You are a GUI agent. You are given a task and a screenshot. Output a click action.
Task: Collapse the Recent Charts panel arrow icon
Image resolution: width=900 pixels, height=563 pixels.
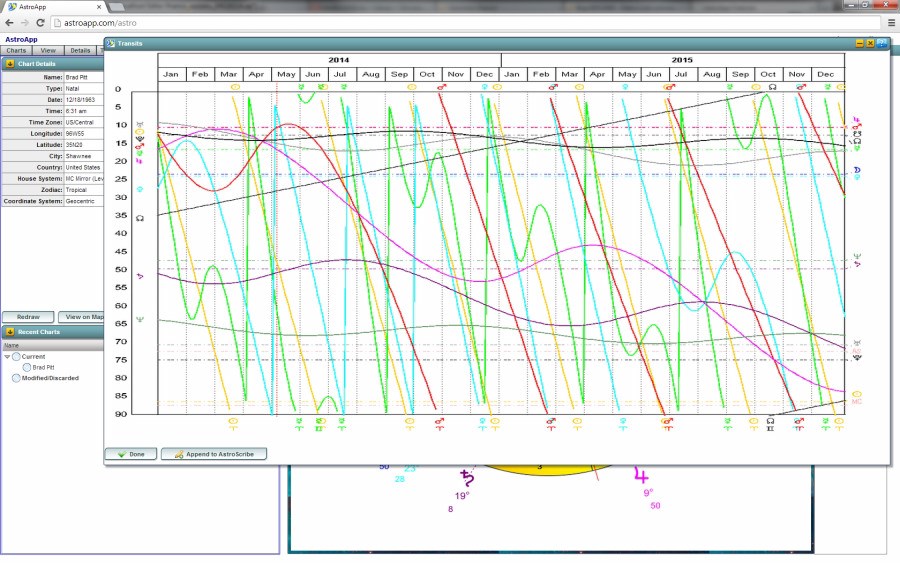click(9, 332)
